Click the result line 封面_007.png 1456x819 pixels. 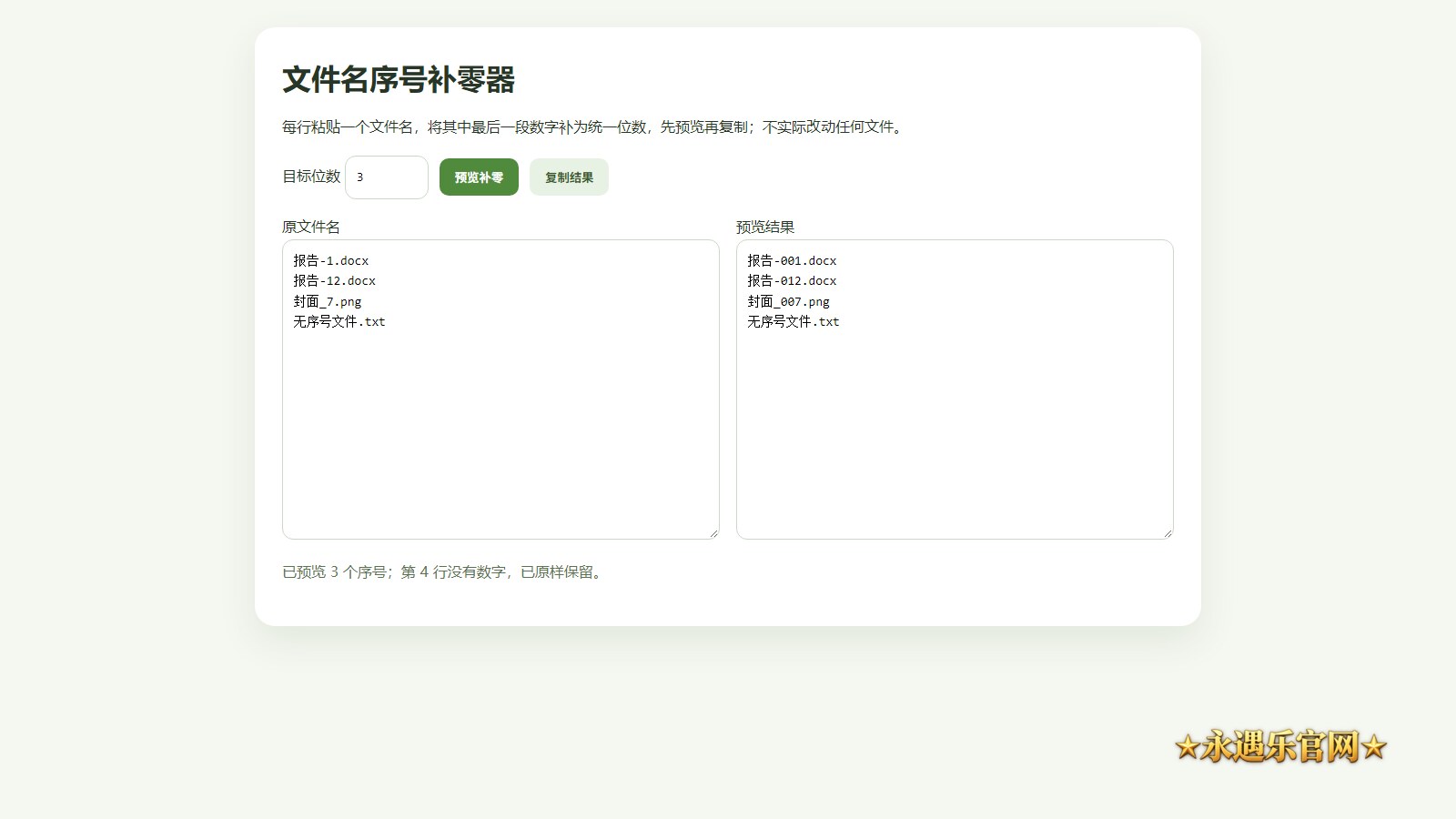click(x=789, y=301)
